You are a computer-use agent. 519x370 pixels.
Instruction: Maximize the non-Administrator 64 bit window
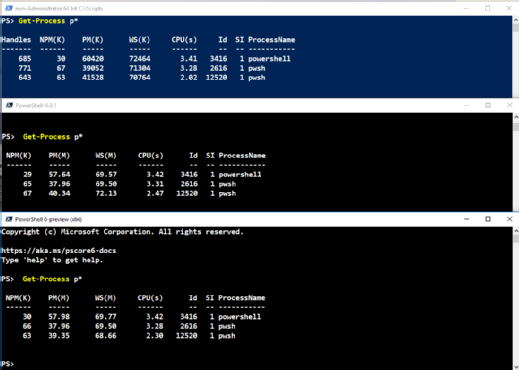pos(487,8)
